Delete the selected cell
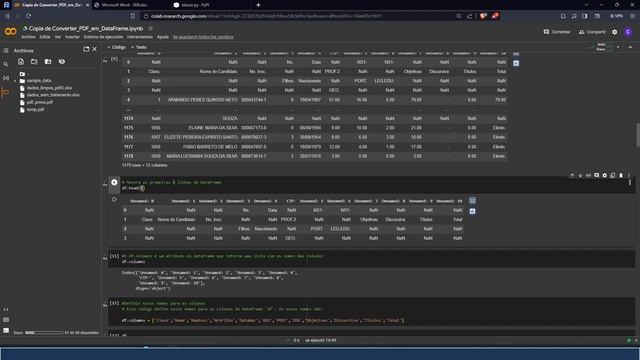The height and width of the screenshot is (360, 640). click(x=621, y=176)
